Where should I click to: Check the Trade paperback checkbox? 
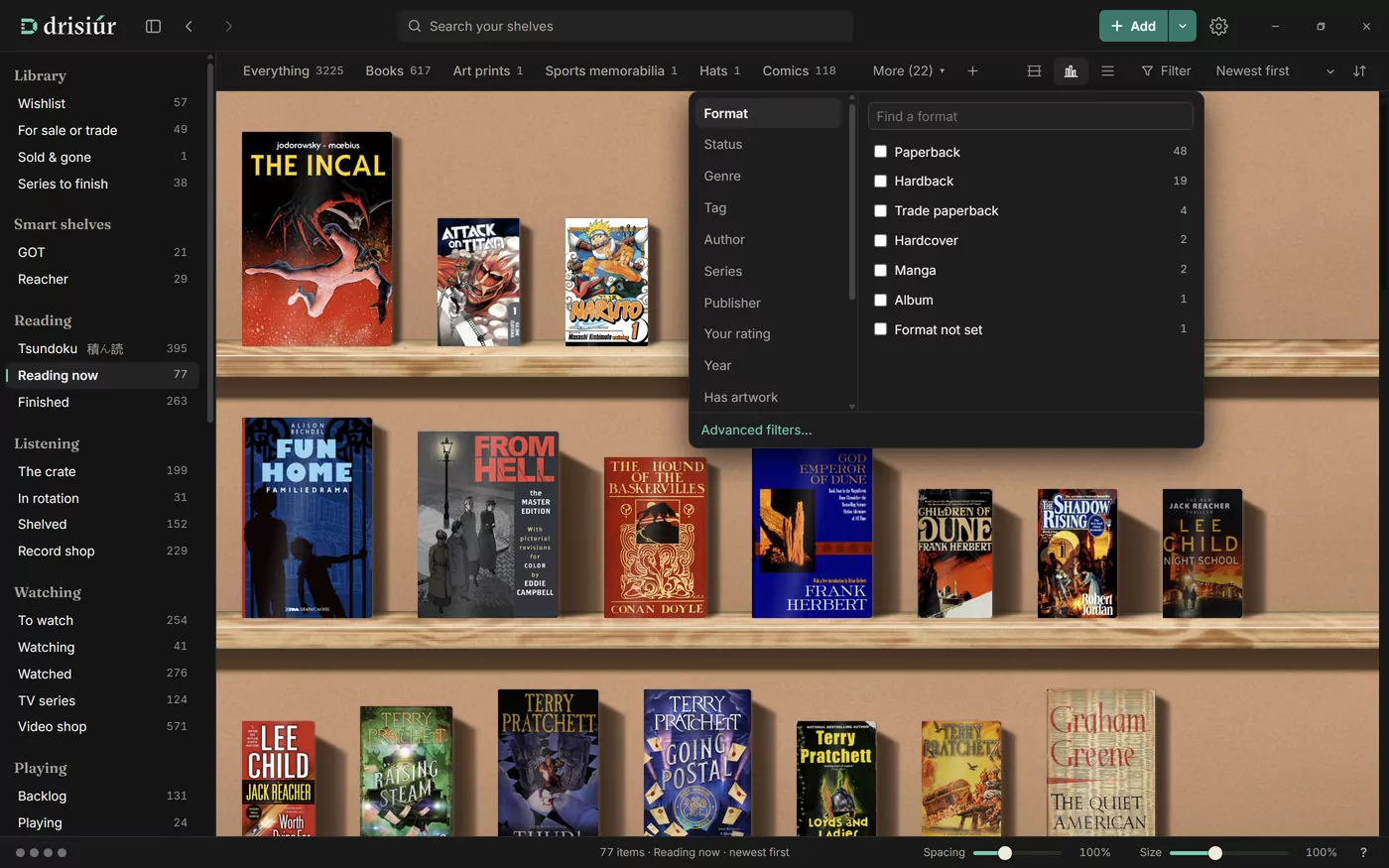(x=880, y=211)
